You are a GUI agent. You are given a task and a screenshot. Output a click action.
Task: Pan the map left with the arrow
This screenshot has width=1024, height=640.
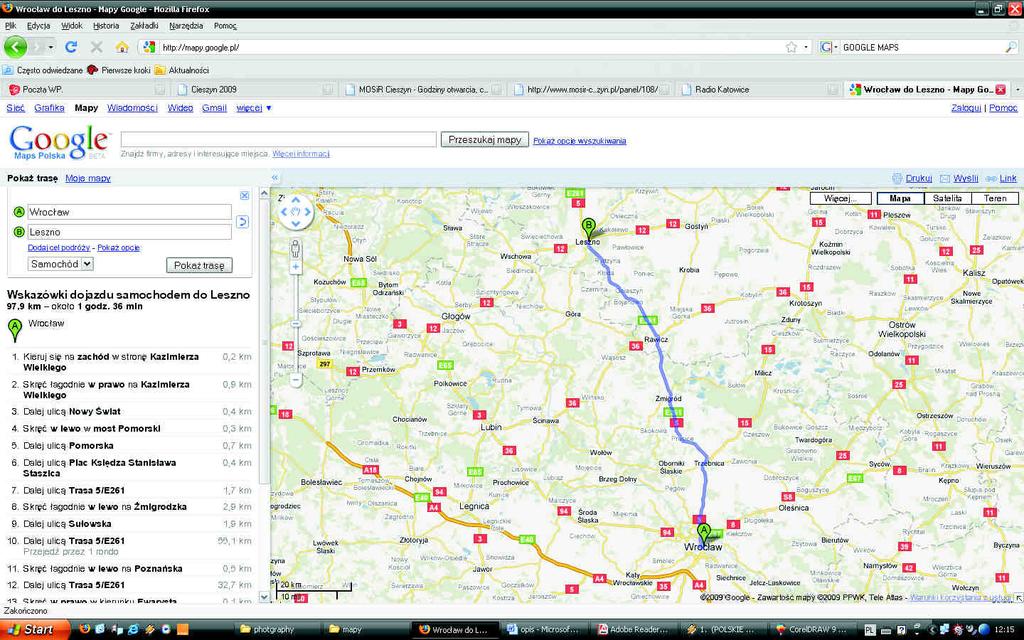284,212
